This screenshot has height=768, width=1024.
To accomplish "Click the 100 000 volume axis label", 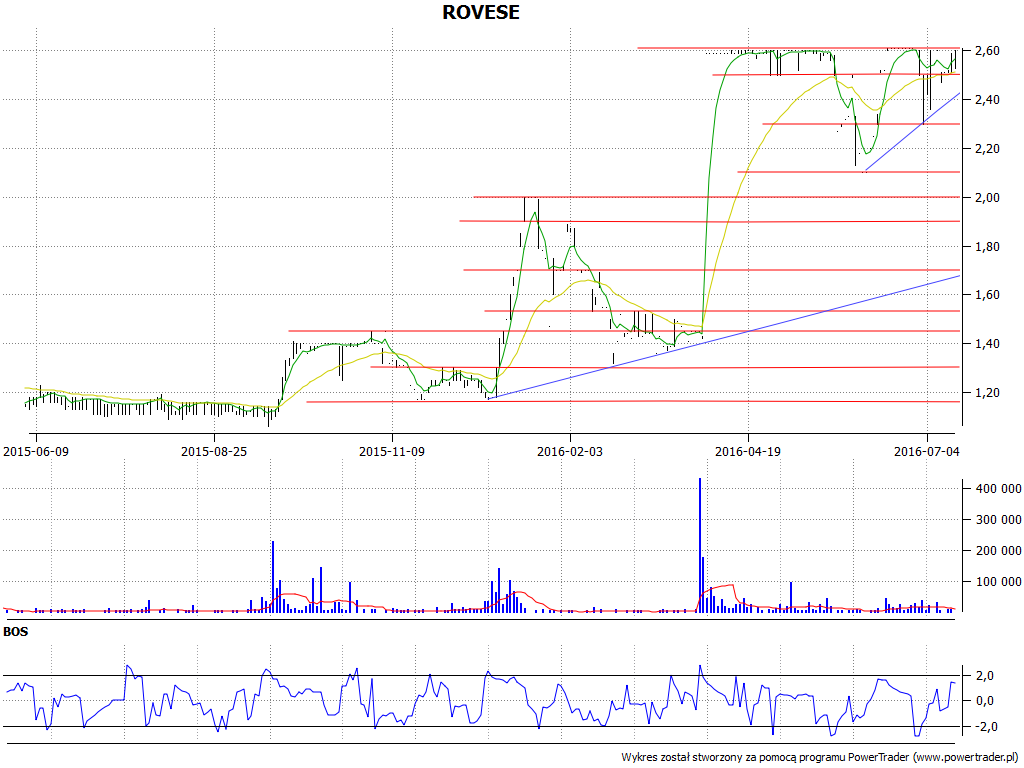I will pos(999,582).
